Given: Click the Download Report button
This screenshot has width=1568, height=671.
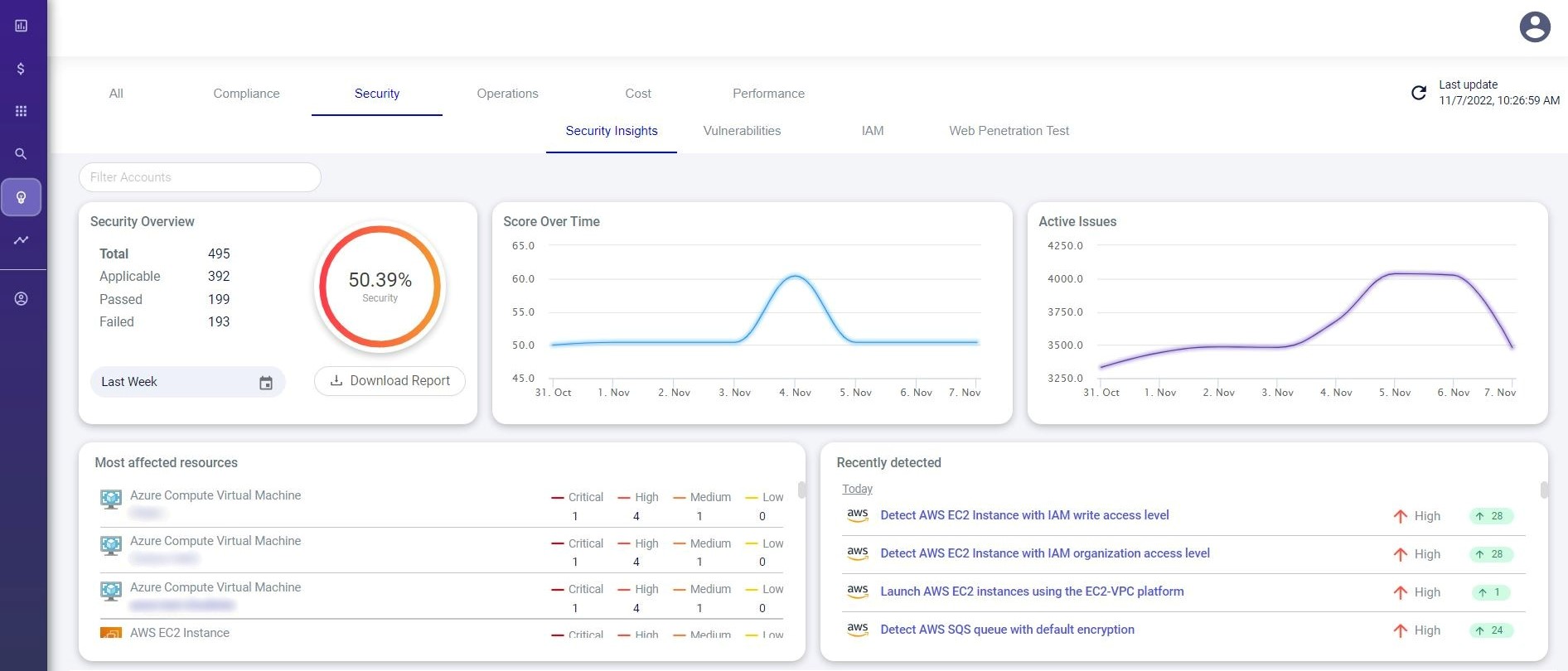Looking at the screenshot, I should tap(390, 381).
